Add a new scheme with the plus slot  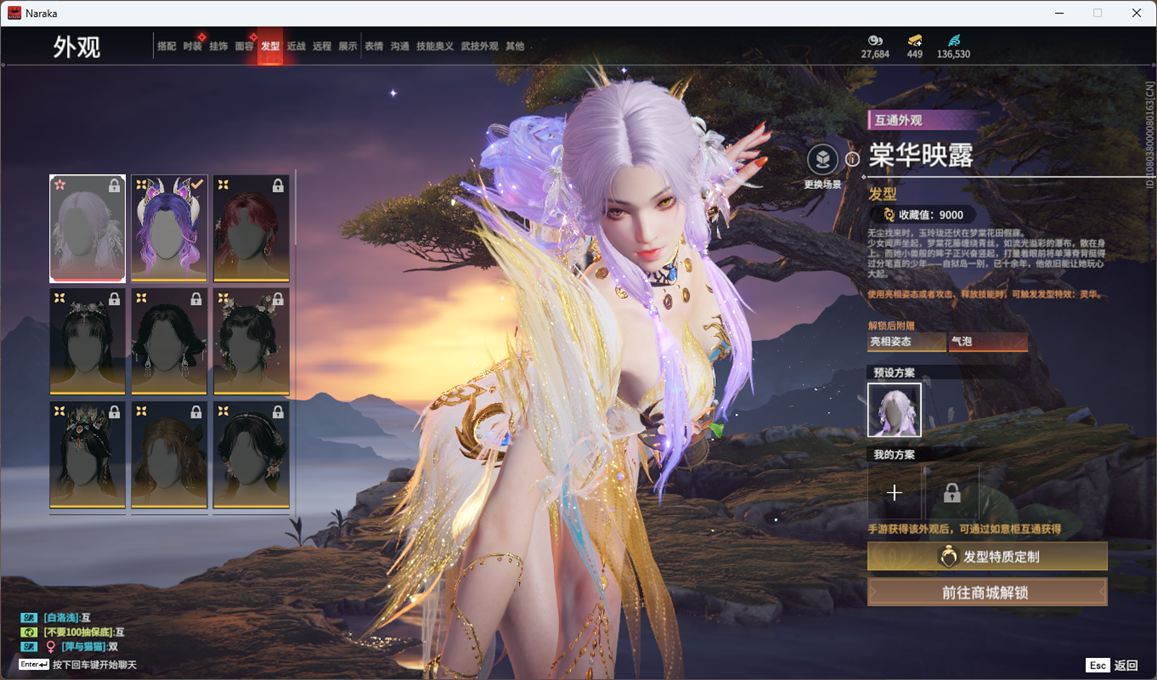click(x=894, y=492)
